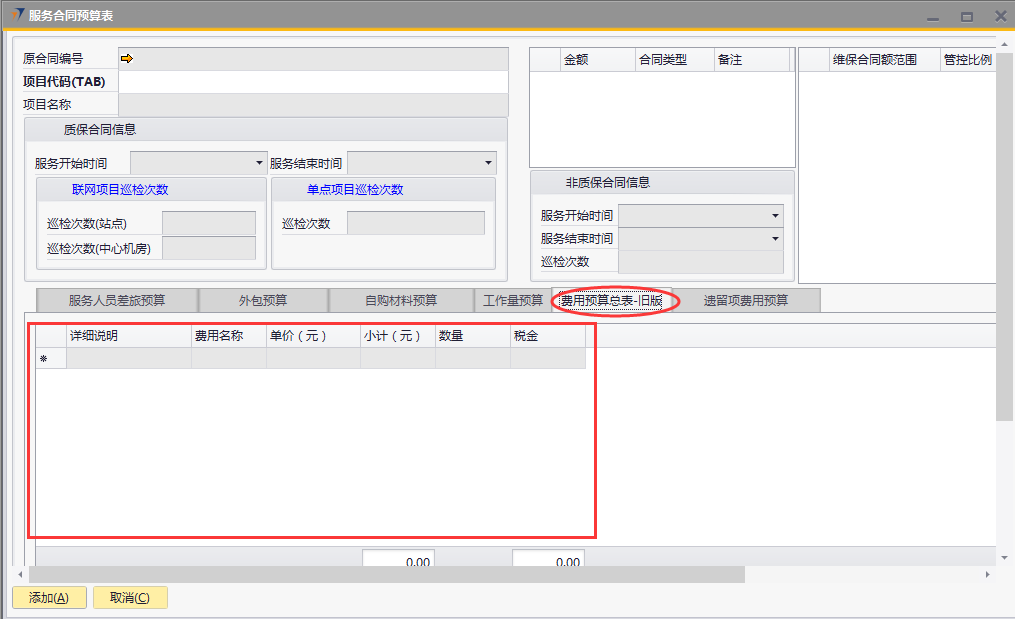The height and width of the screenshot is (619, 1015).
Task: Open the 外包预算 tab
Action: click(263, 300)
